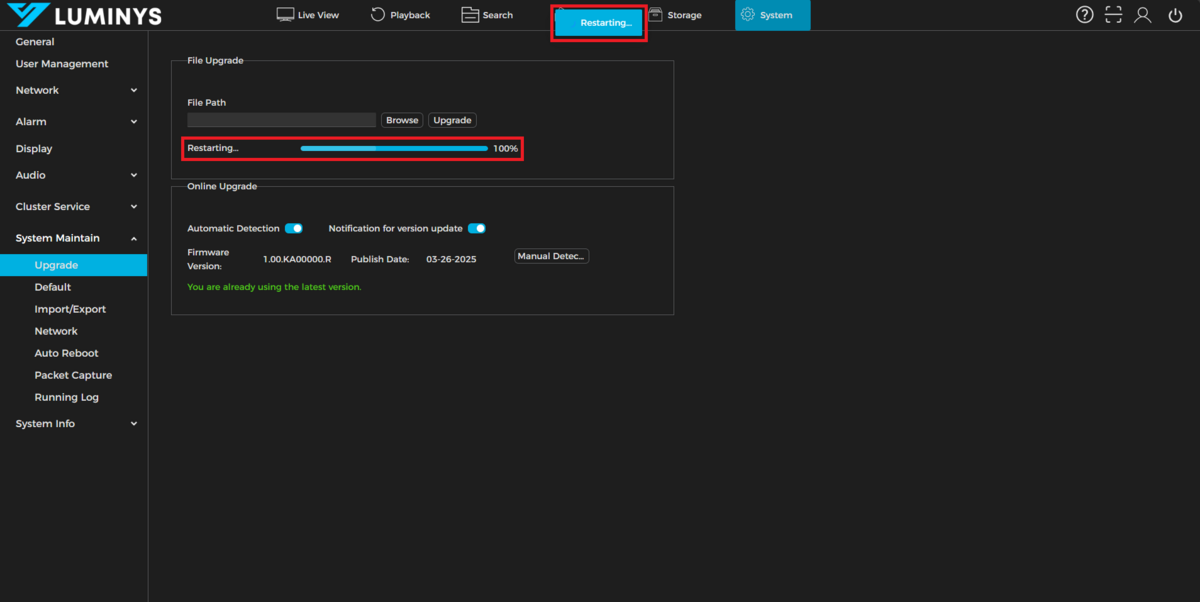Image resolution: width=1200 pixels, height=602 pixels.
Task: Click the QR scan frame icon
Action: click(1113, 15)
